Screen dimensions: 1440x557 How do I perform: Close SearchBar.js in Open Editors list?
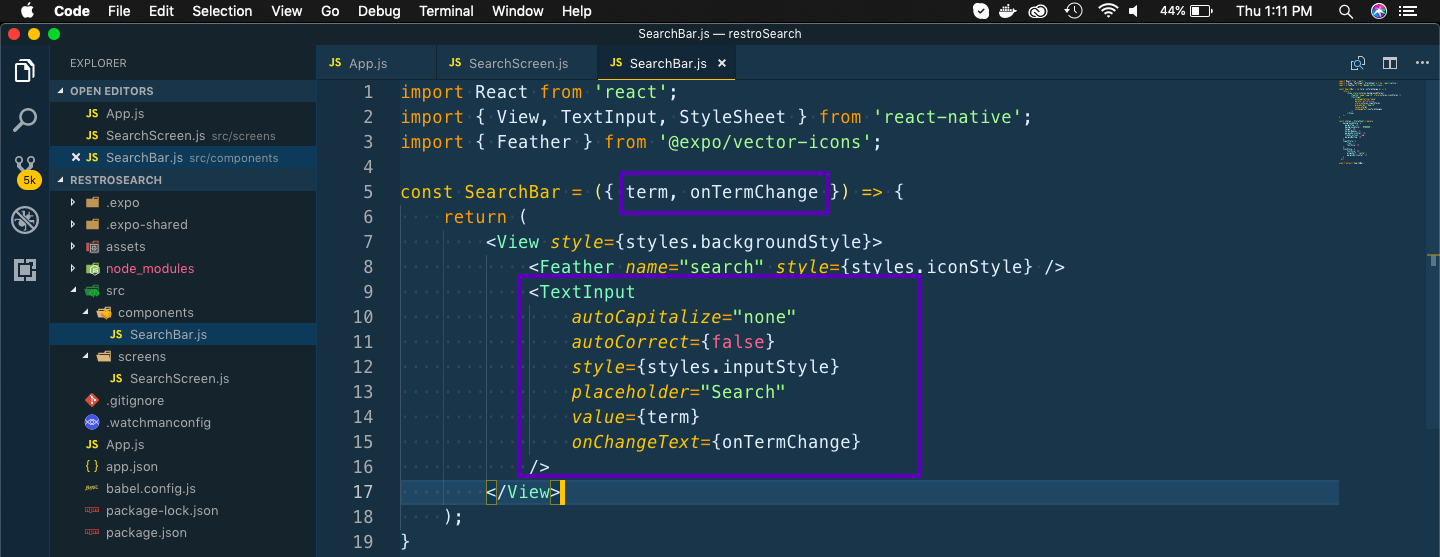click(x=76, y=158)
